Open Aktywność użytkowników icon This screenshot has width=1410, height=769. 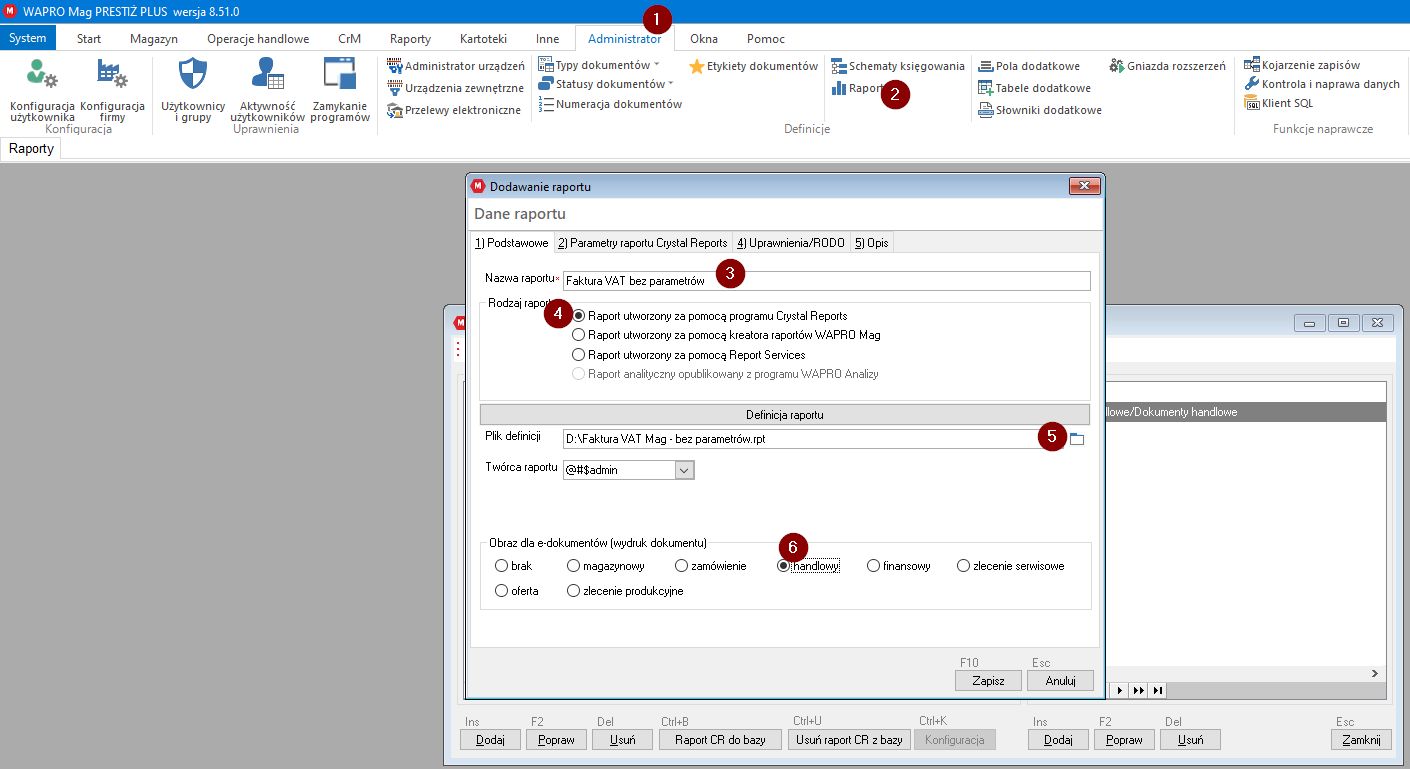[267, 76]
